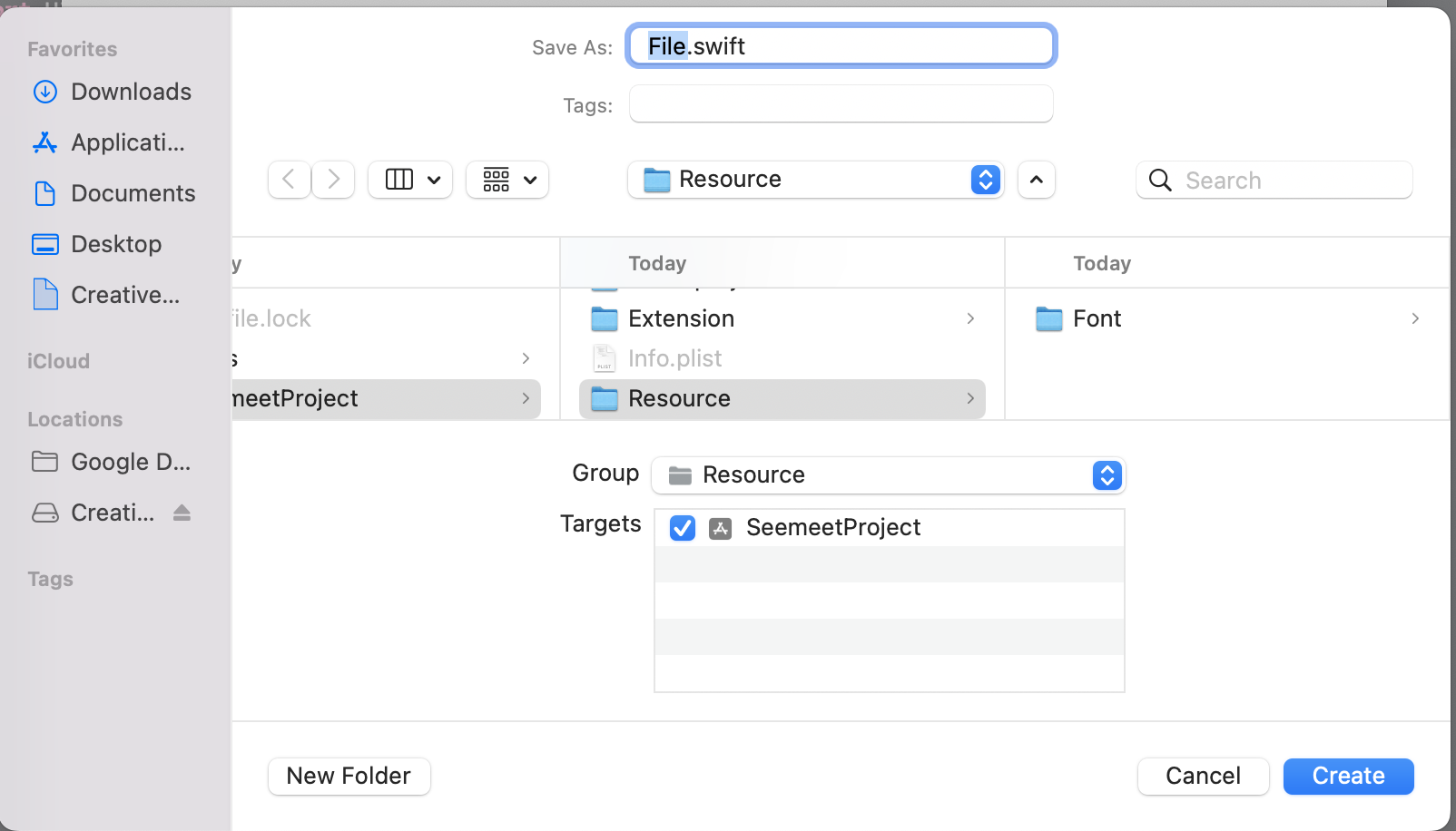This screenshot has width=1456, height=831.
Task: Uncheck the SeemeetProject target checkbox
Action: [x=683, y=528]
